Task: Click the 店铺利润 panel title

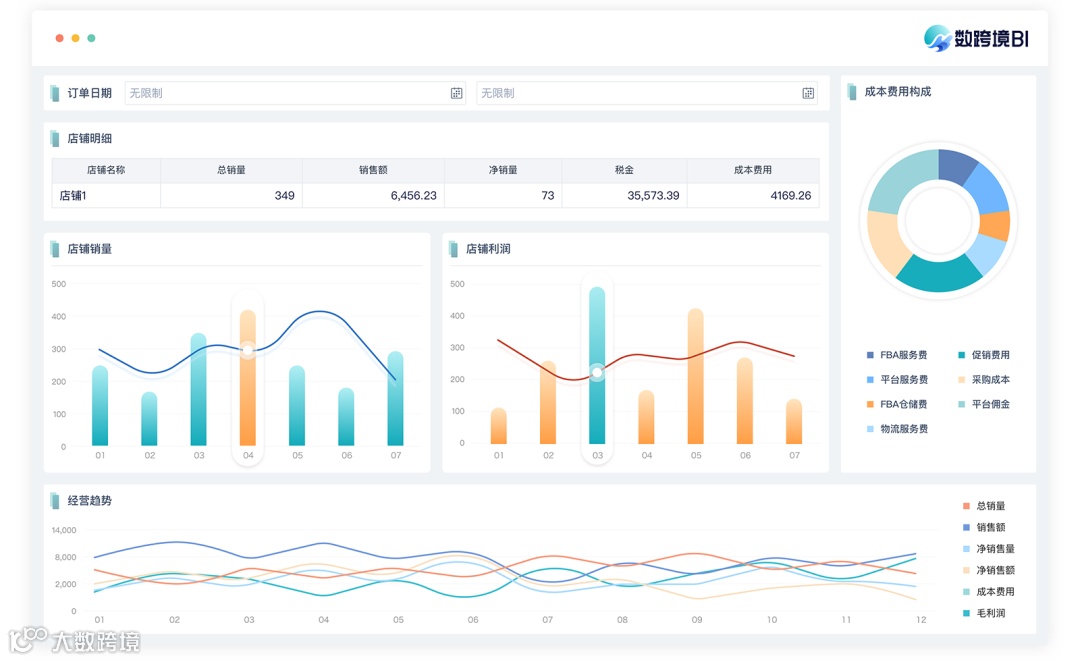Action: (488, 249)
